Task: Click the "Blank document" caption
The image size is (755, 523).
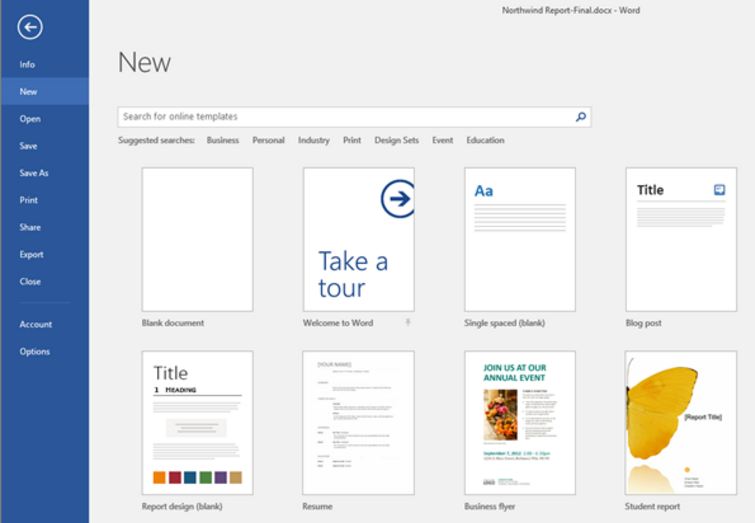Action: (173, 323)
